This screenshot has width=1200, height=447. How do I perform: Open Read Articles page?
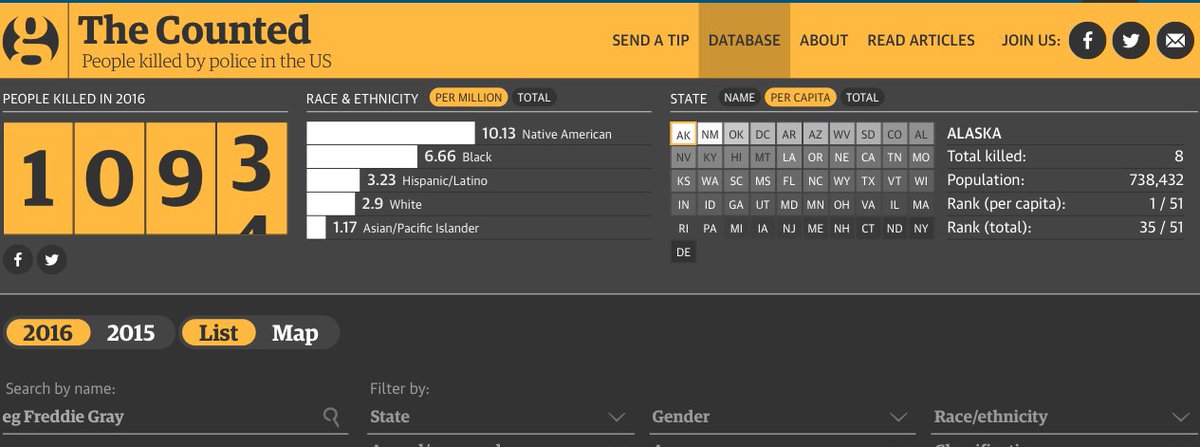(921, 41)
